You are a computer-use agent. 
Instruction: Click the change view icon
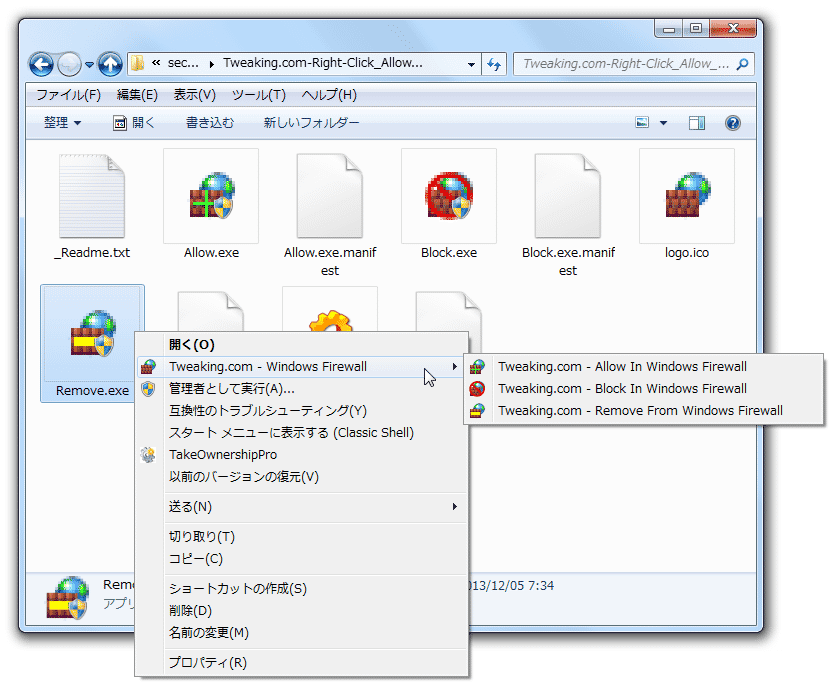coord(642,123)
